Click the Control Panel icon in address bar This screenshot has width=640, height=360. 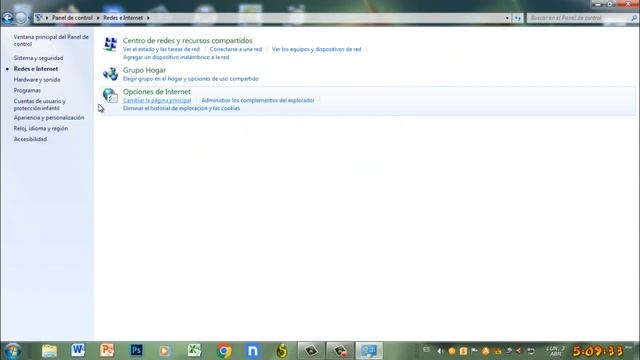point(39,18)
